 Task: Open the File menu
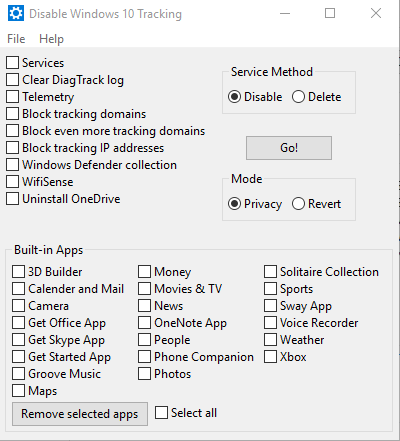(16, 39)
